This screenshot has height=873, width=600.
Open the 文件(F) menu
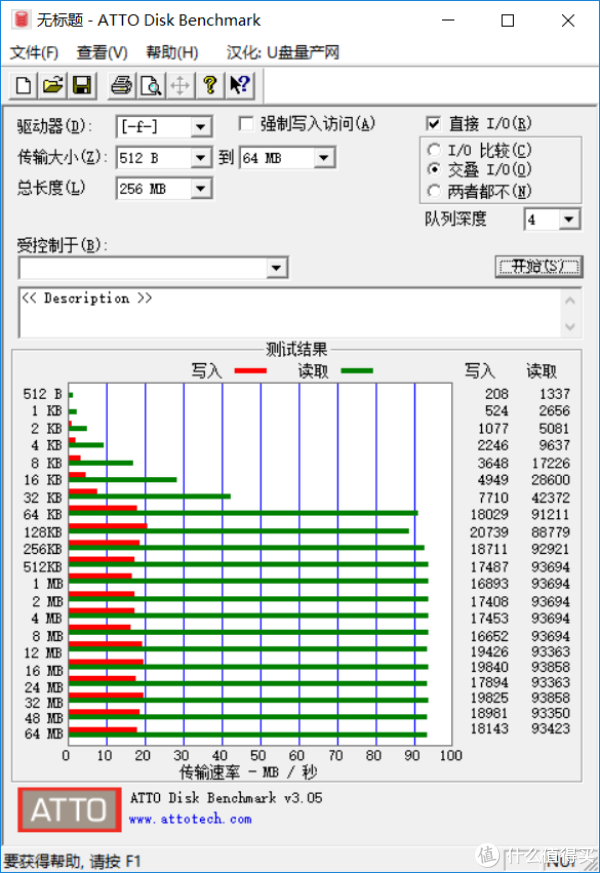point(34,53)
